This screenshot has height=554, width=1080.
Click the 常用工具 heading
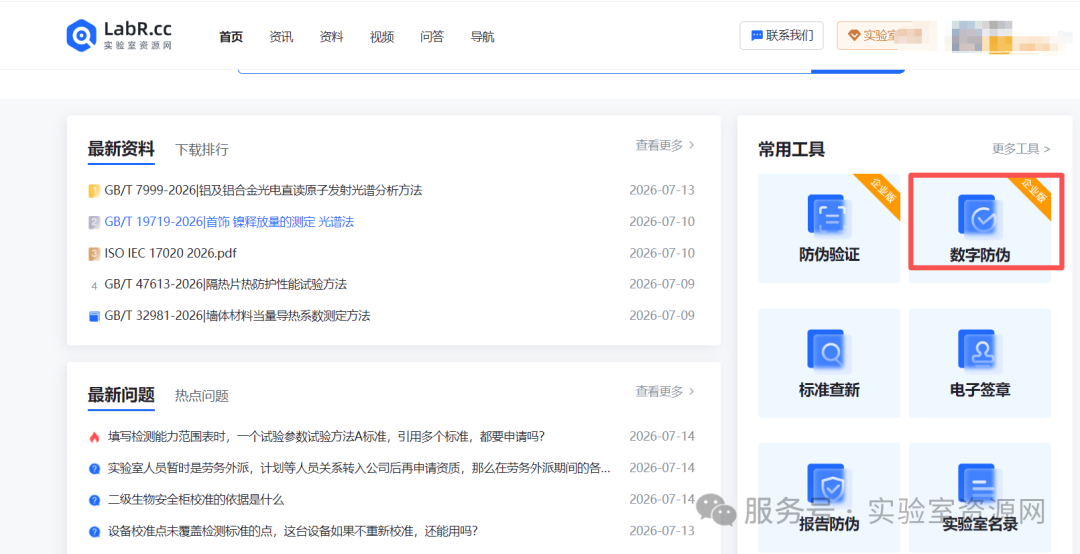click(x=791, y=149)
